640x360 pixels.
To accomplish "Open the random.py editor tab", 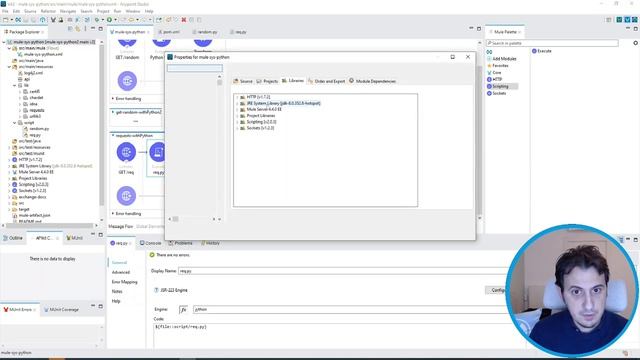I will coord(207,32).
